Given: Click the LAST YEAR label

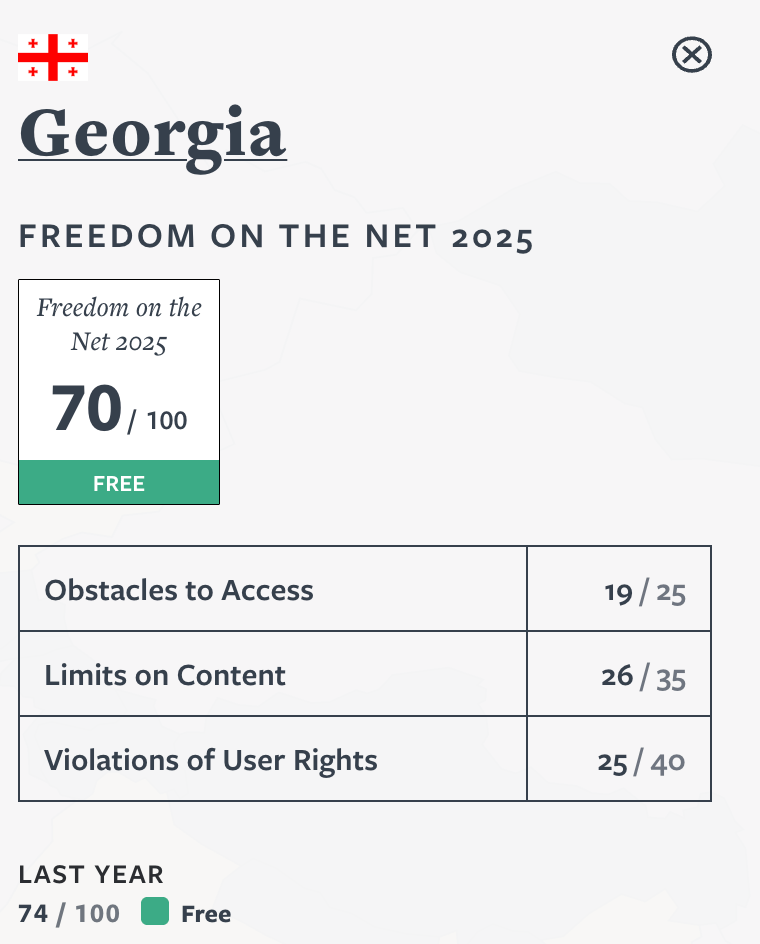Looking at the screenshot, I should point(91,874).
